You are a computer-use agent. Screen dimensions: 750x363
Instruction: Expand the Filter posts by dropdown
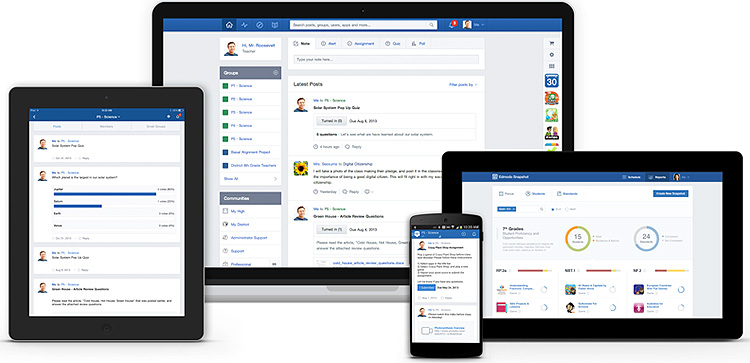tap(463, 85)
